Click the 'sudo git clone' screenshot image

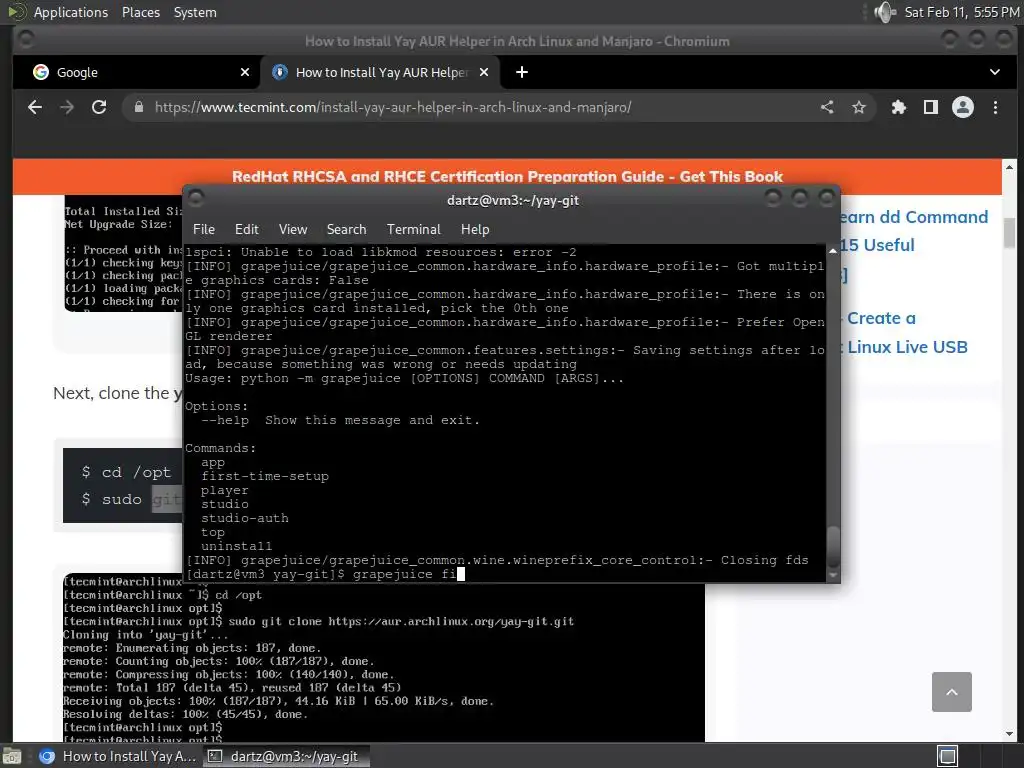(x=384, y=661)
